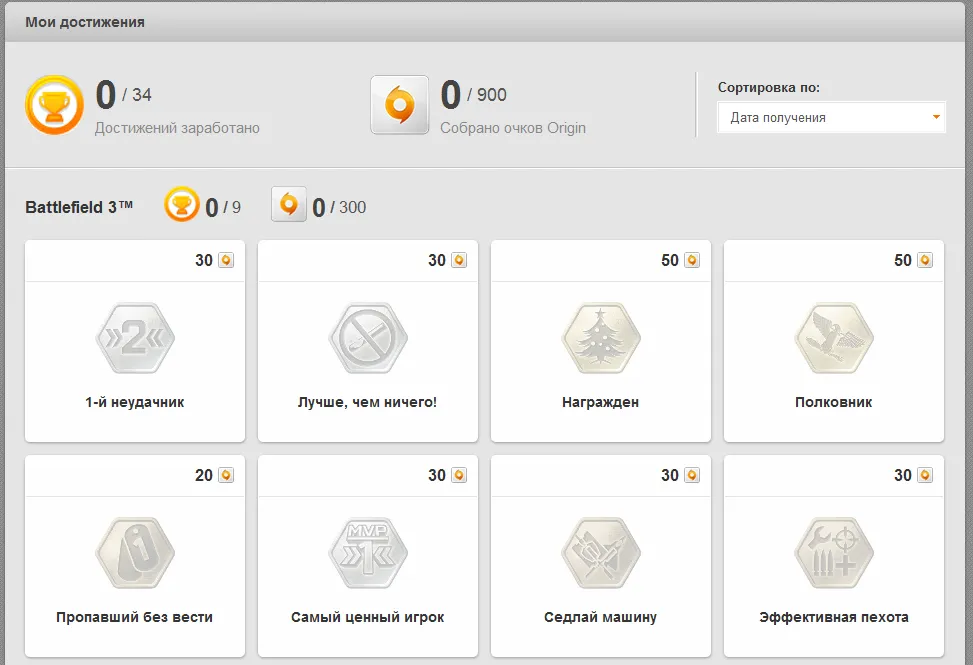973x665 pixels.
Task: Click the 1-й неудачник achievement title
Action: 135,402
